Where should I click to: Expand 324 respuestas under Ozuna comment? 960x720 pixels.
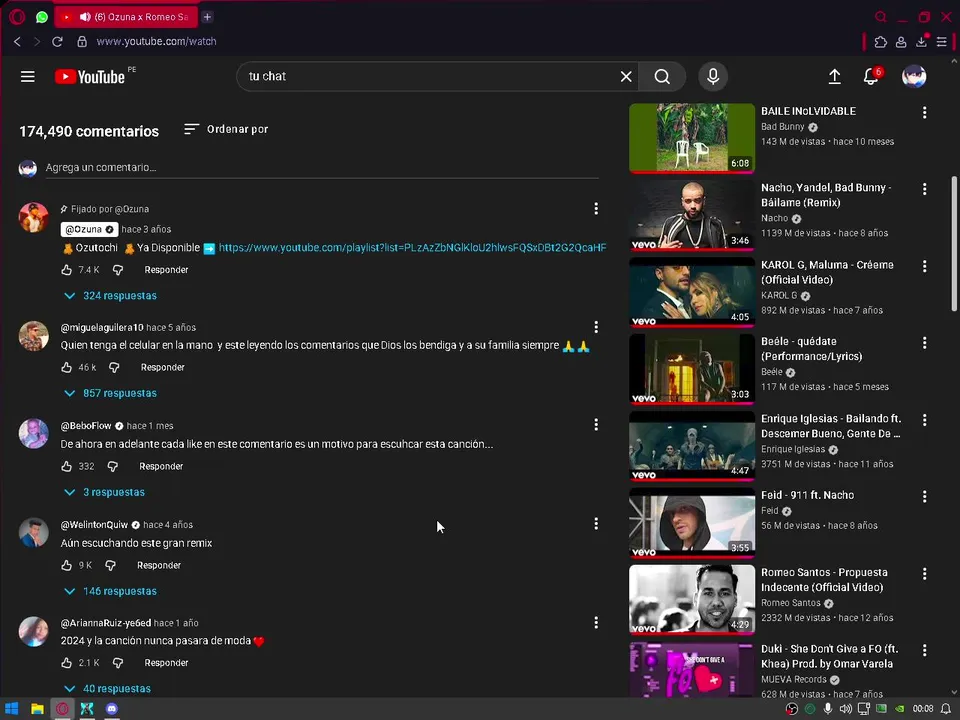coord(111,296)
